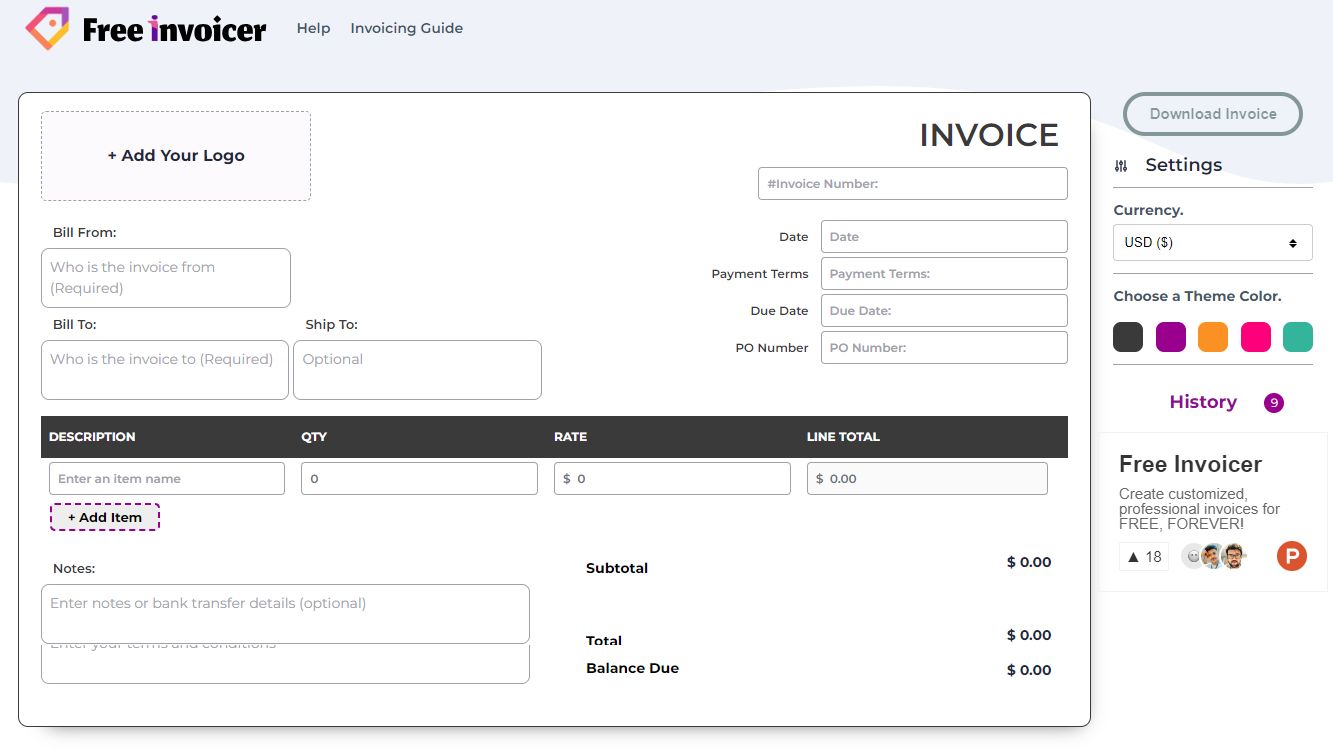Open the Due Date picker field

pyautogui.click(x=943, y=310)
